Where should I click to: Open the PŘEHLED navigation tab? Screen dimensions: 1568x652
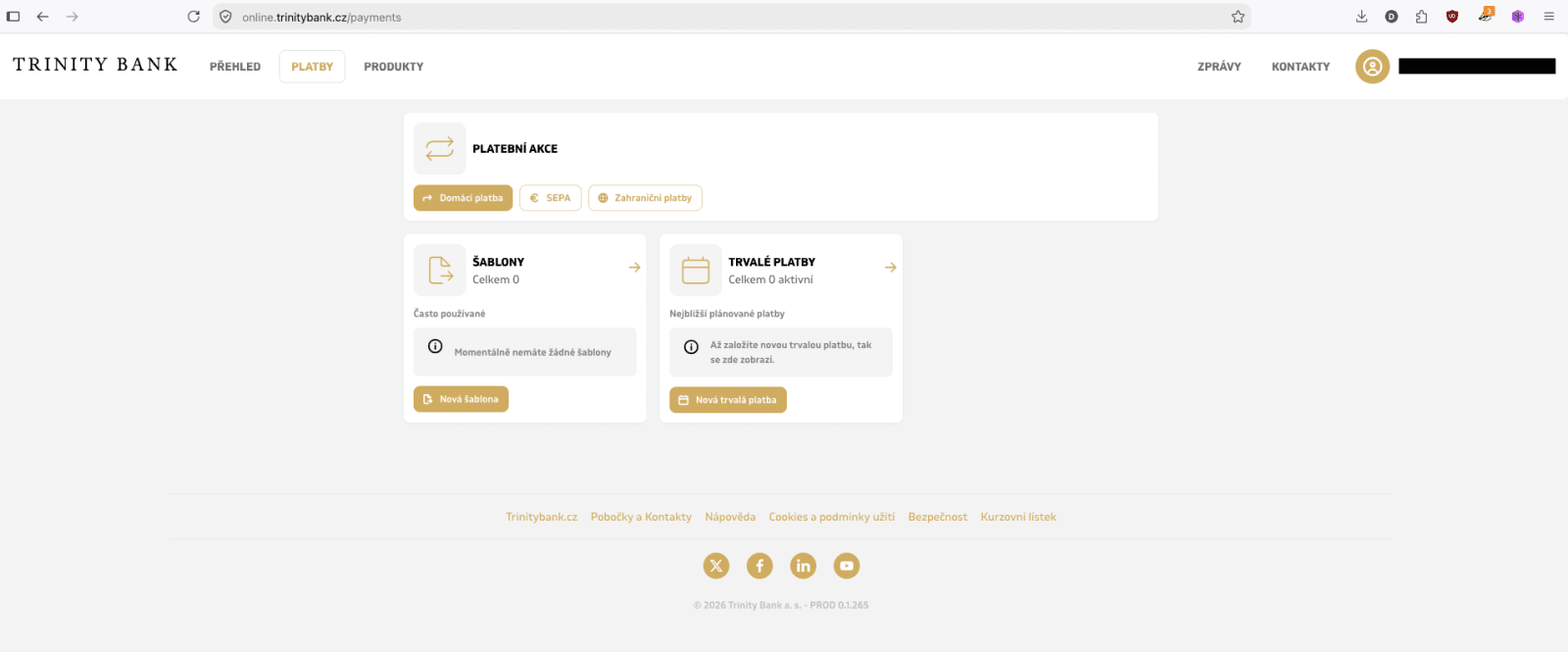[235, 67]
